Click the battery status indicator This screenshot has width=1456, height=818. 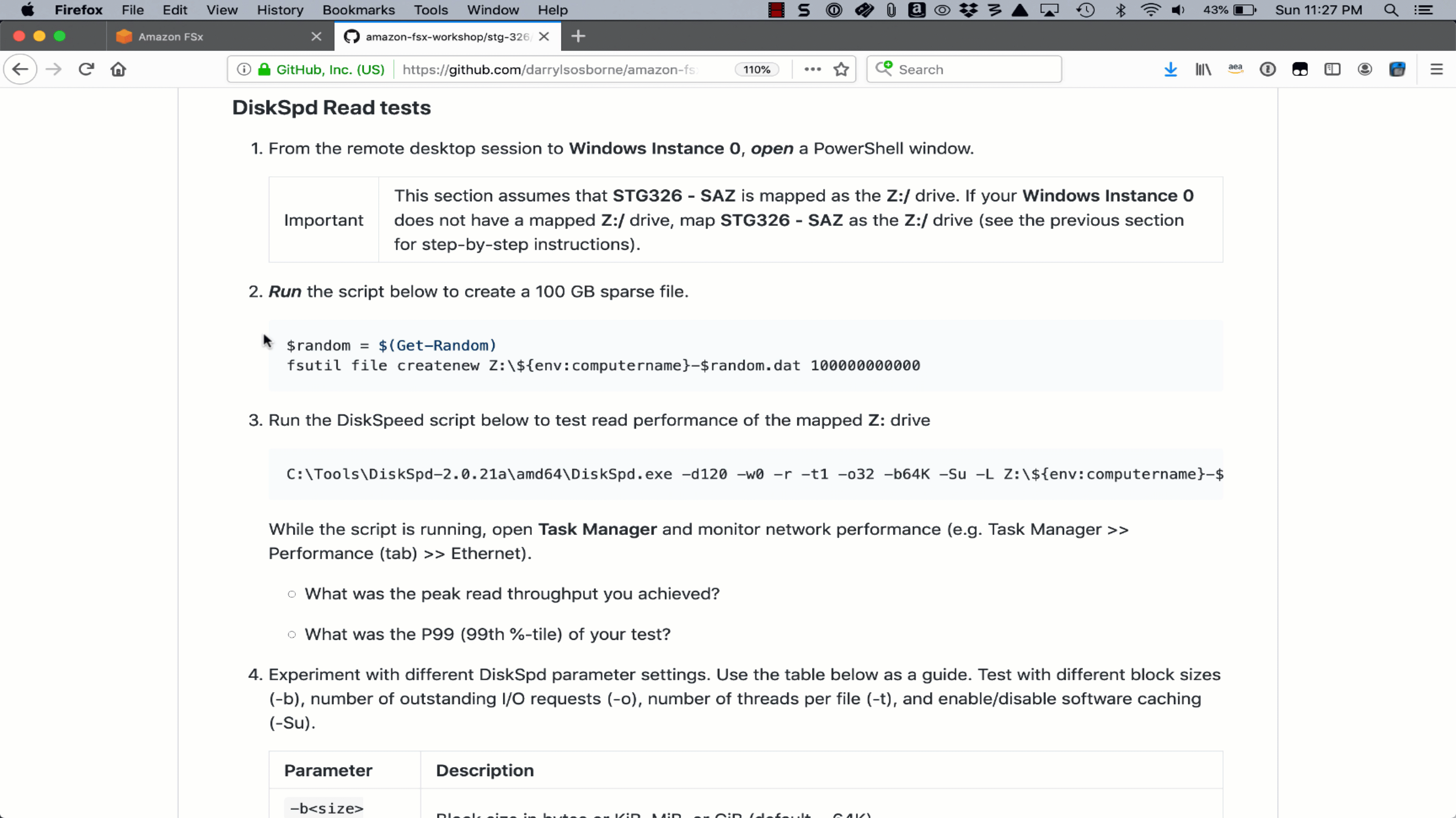1230,9
